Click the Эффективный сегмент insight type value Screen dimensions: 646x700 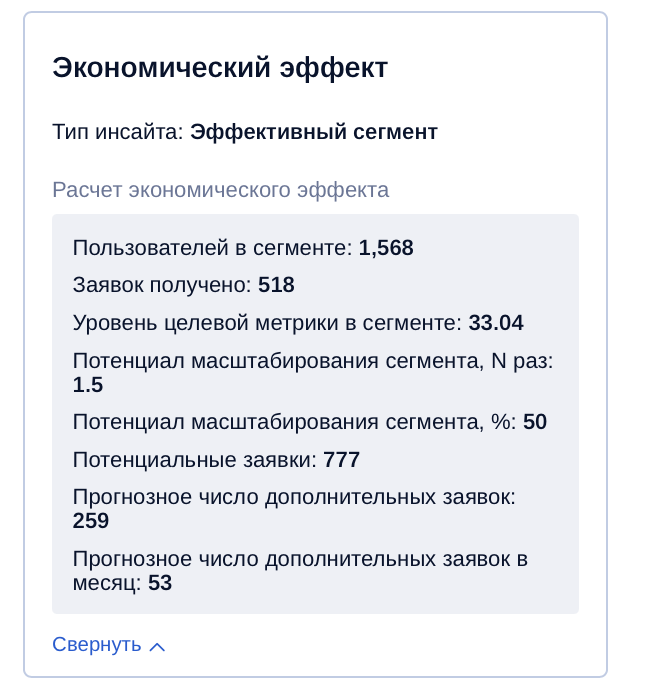(314, 132)
